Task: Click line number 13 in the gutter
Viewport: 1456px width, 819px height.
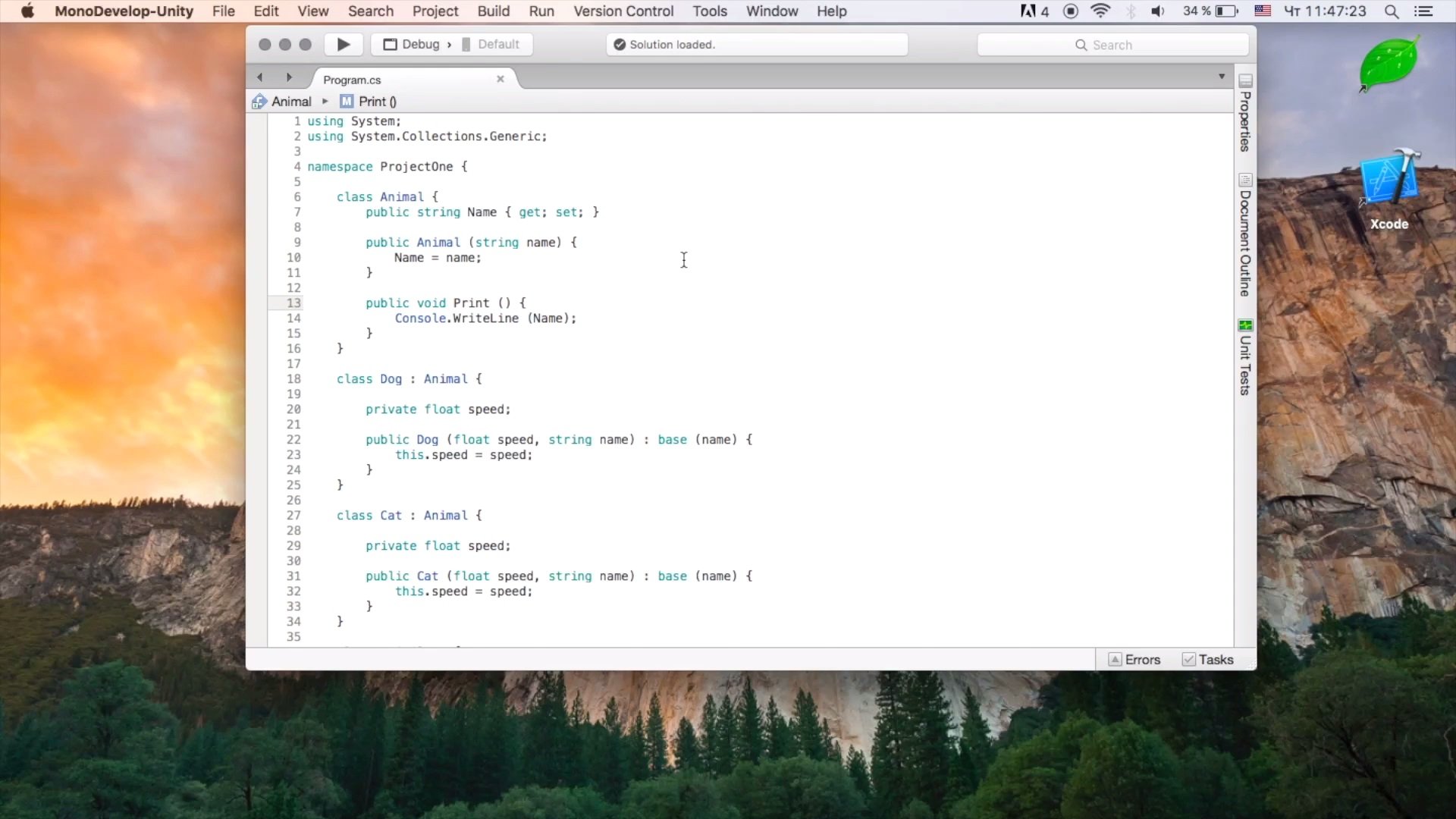Action: pyautogui.click(x=293, y=303)
